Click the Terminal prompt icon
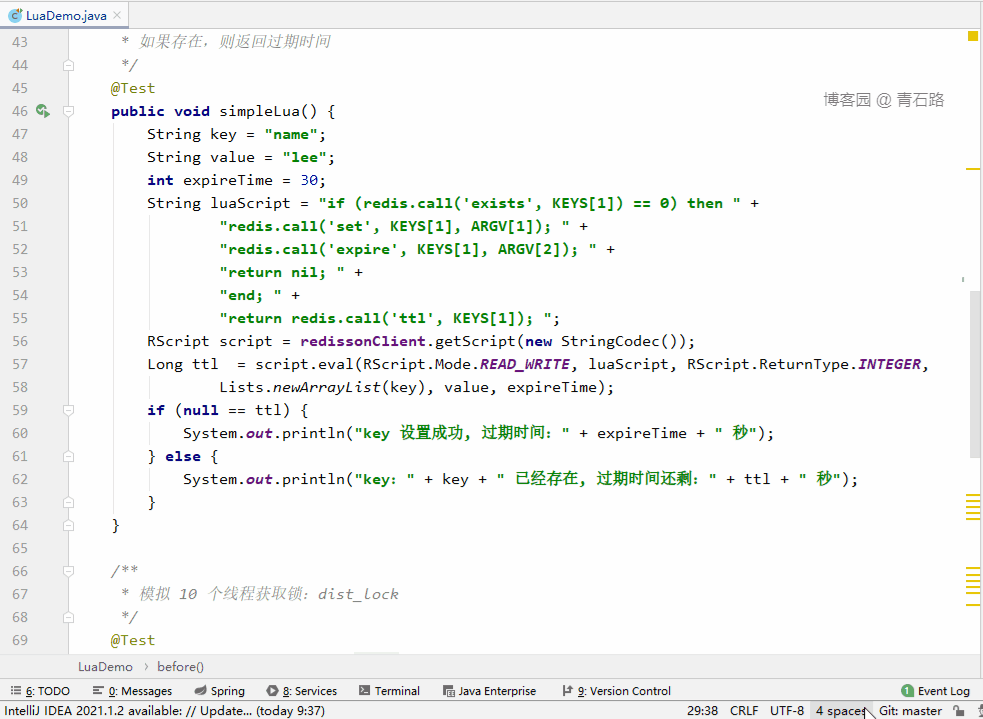Viewport: 983px width, 719px height. click(x=364, y=690)
